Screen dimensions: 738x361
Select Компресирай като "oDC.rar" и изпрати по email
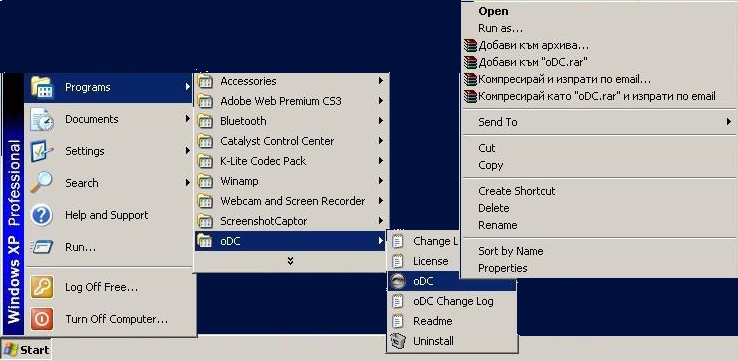pos(596,96)
